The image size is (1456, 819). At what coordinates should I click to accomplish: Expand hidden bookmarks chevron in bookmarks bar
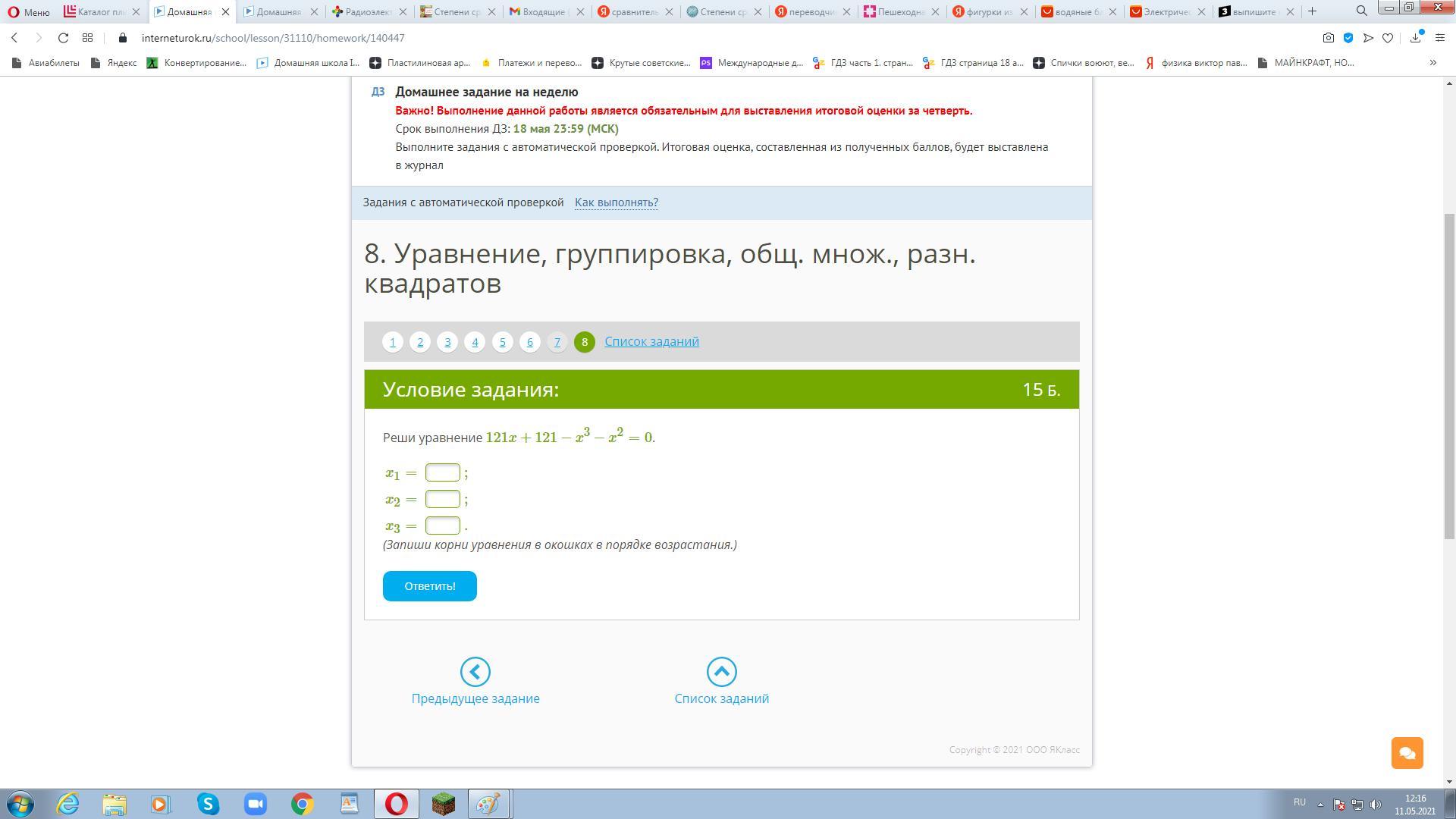(x=1432, y=63)
